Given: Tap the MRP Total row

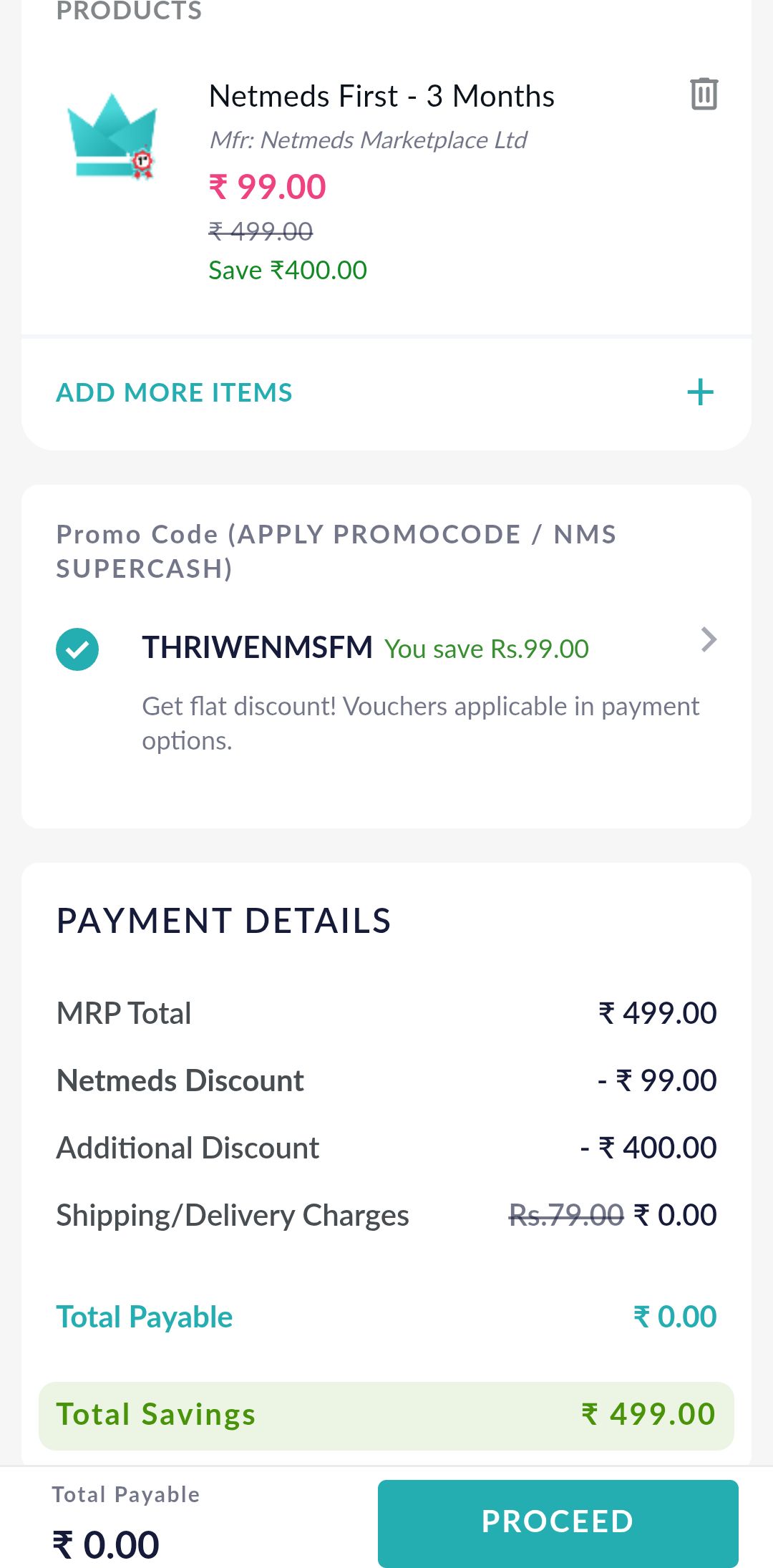Looking at the screenshot, I should (386, 1013).
